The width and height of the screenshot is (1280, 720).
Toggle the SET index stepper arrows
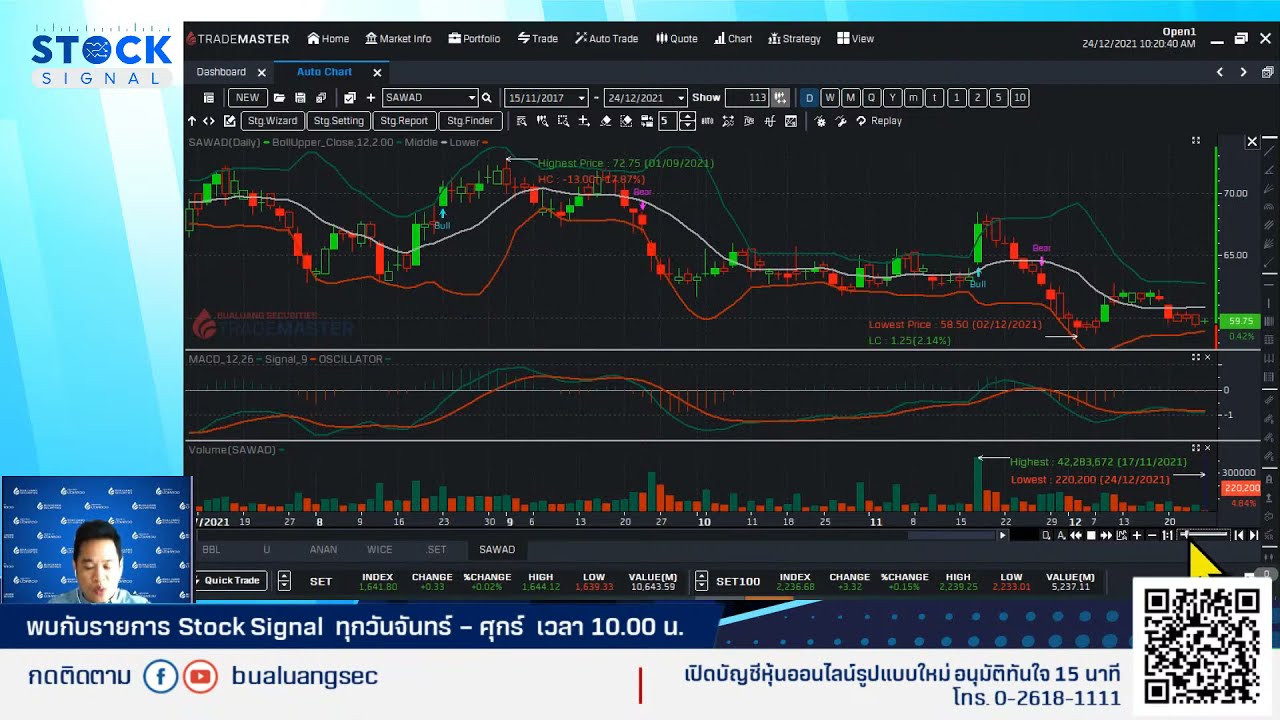[x=284, y=581]
